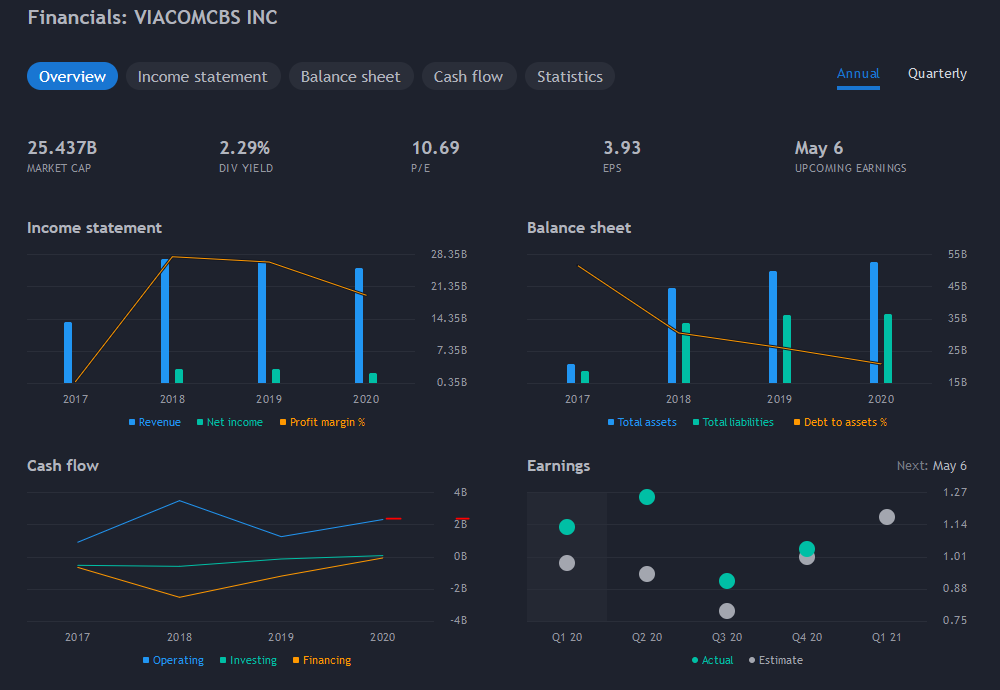
Task: Toggle the Net income legend item
Action: click(x=230, y=422)
